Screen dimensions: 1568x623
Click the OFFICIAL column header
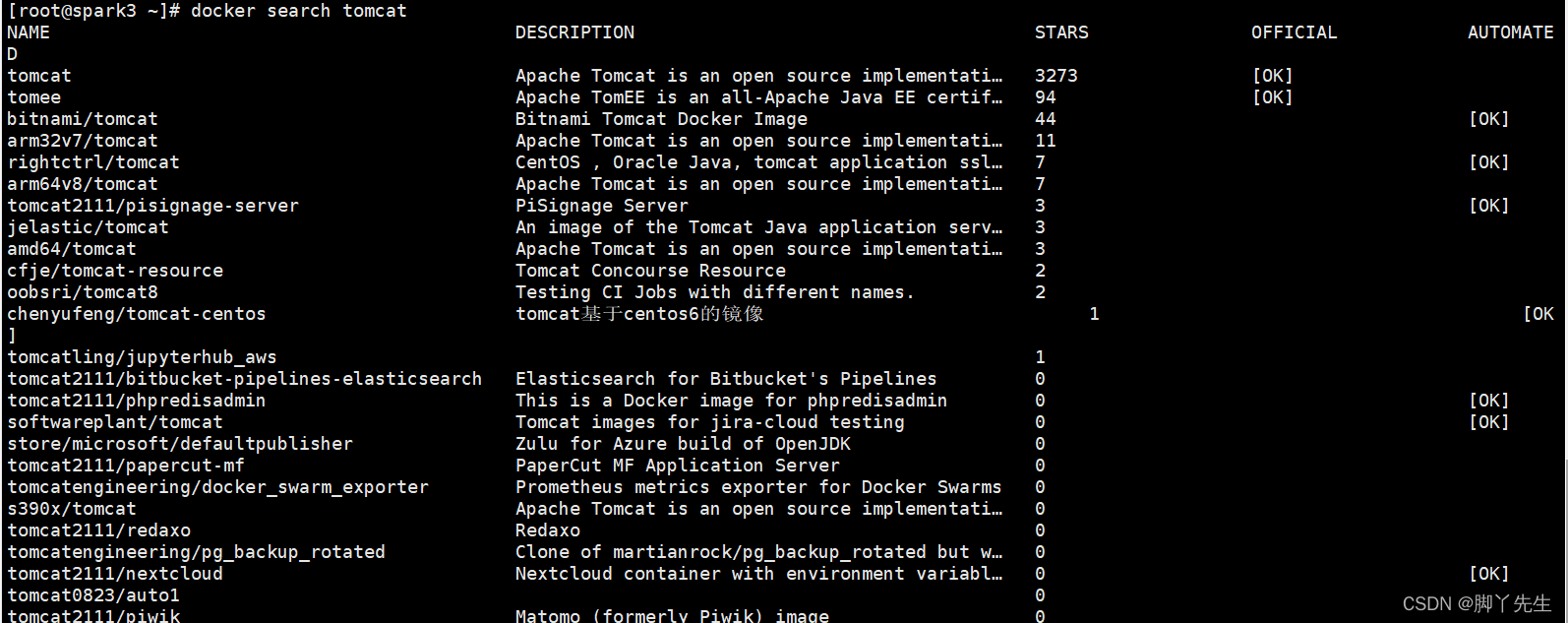1294,32
